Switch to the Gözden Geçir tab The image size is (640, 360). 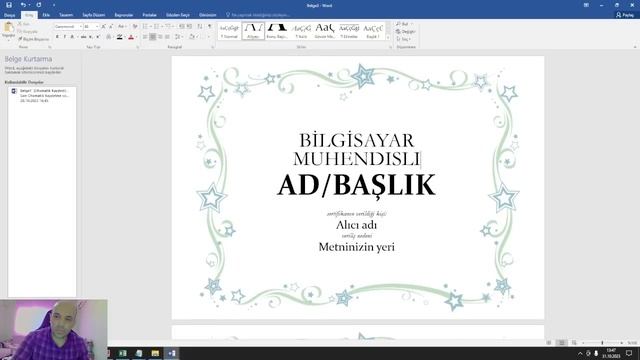pos(178,15)
